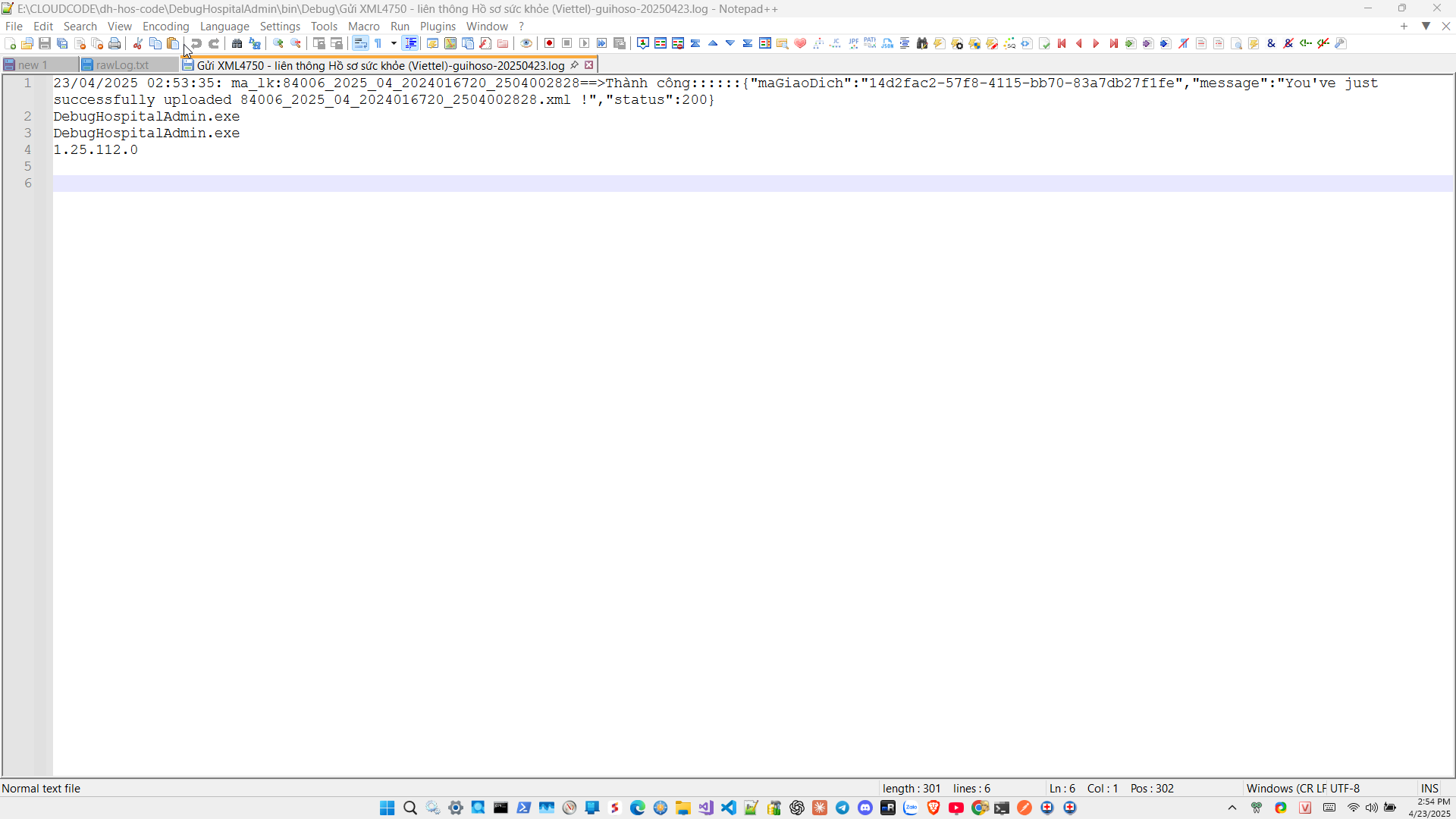Click the Save file toolbar icon
This screenshot has height=819, width=1456.
[45, 44]
